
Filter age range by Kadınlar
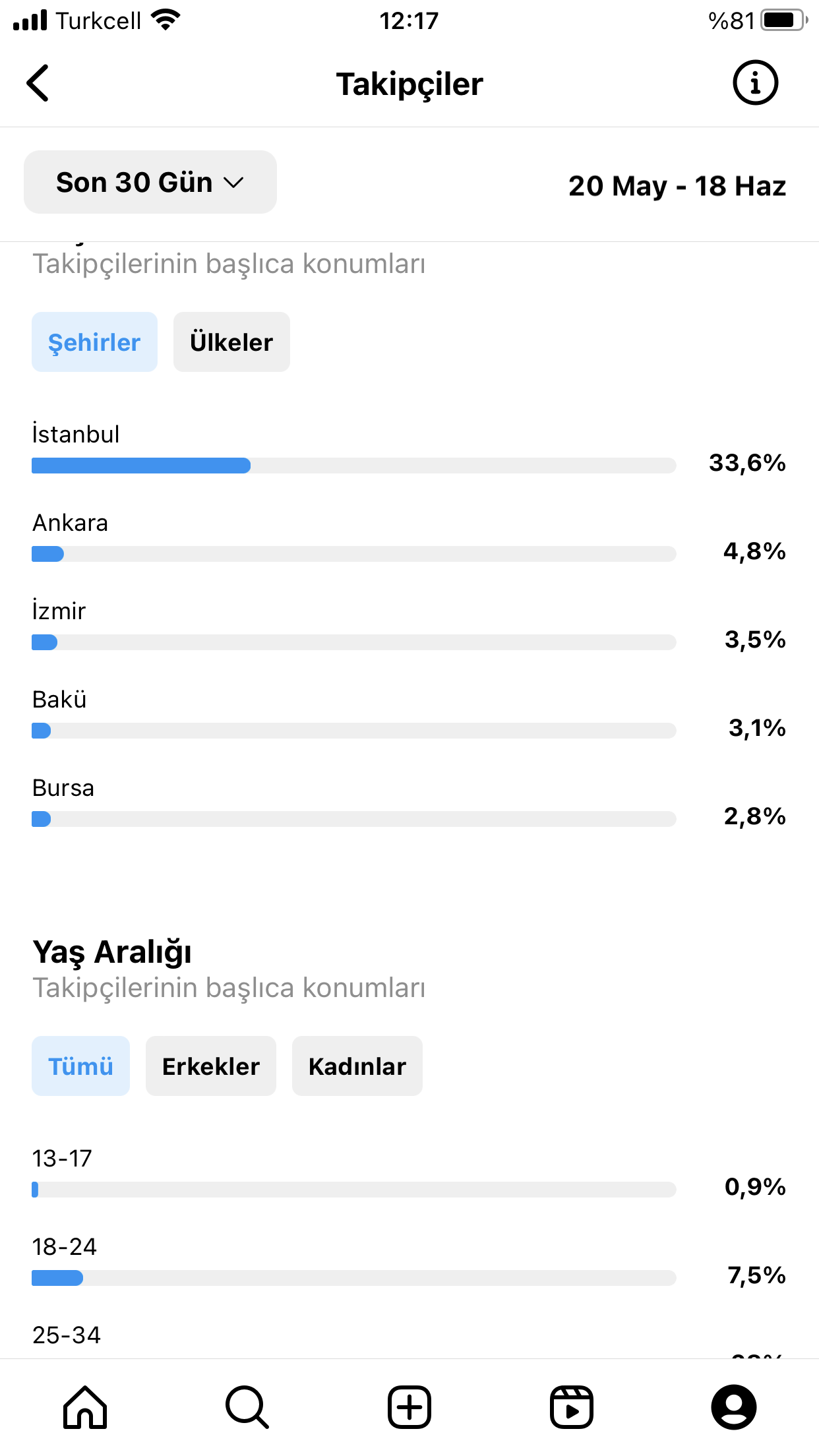point(357,1066)
